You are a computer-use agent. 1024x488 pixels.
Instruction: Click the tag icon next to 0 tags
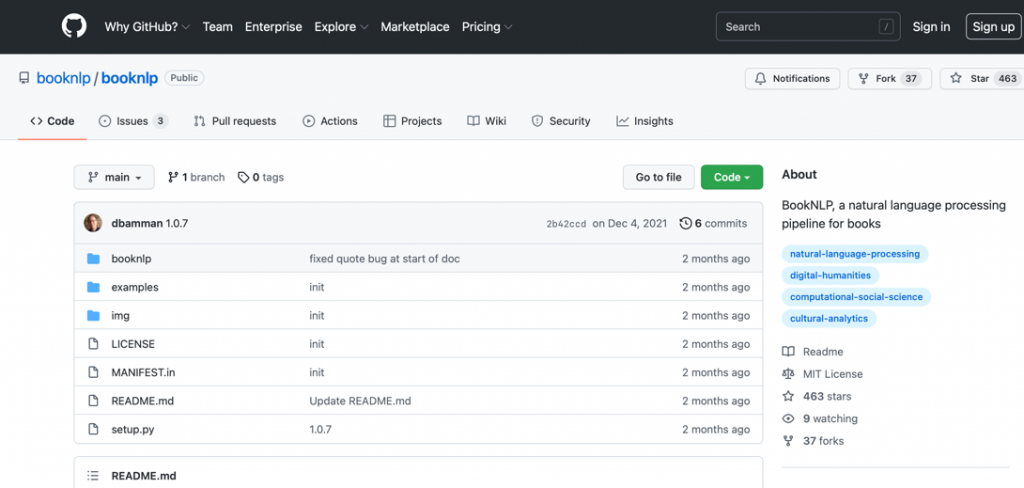point(243,177)
